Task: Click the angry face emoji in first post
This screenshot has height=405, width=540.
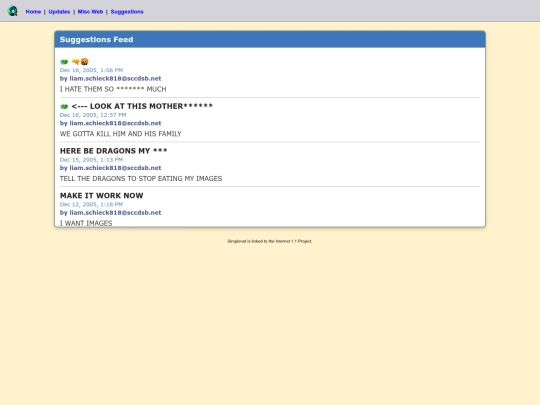Action: (84, 62)
